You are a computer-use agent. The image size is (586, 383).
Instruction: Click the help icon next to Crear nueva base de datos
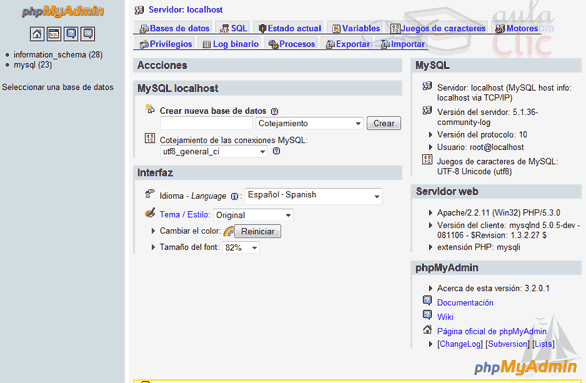tap(275, 111)
